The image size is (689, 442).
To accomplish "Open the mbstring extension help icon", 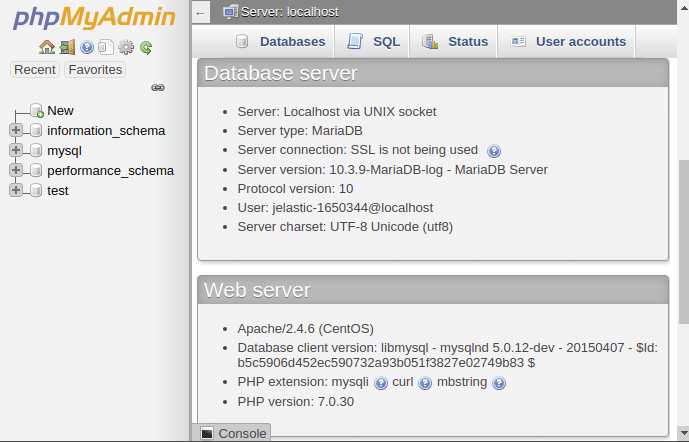I will pos(499,383).
